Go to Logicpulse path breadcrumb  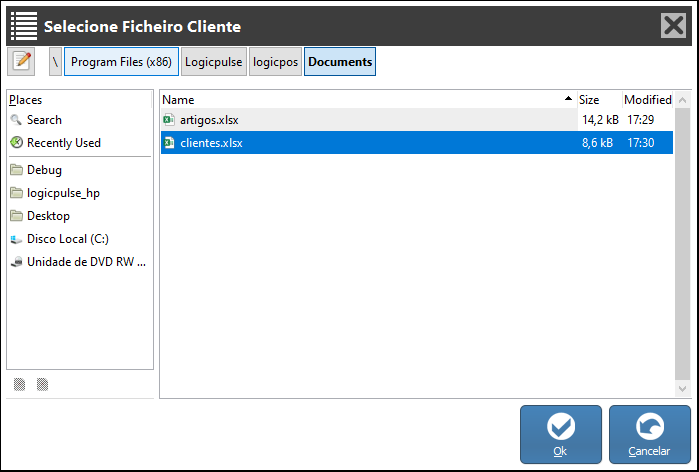tap(213, 62)
